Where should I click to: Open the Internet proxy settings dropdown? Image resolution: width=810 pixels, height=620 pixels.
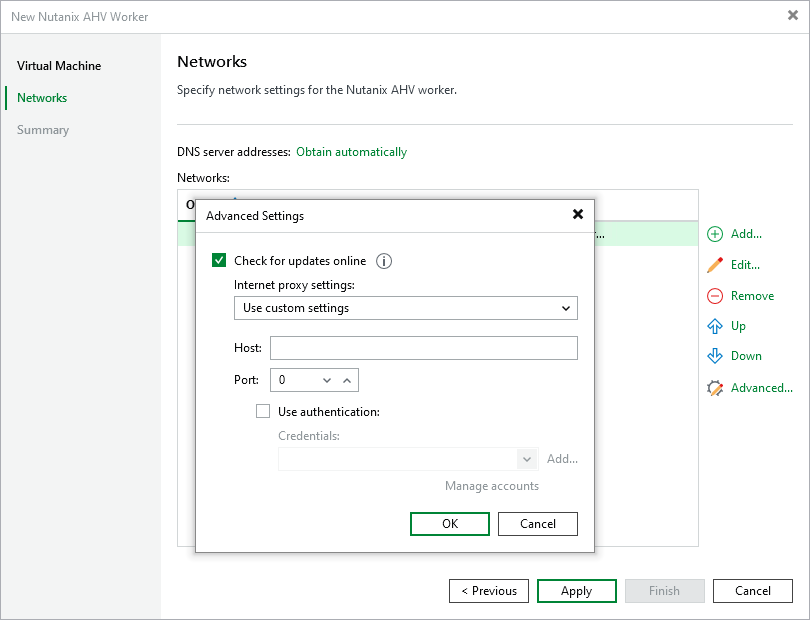point(406,308)
